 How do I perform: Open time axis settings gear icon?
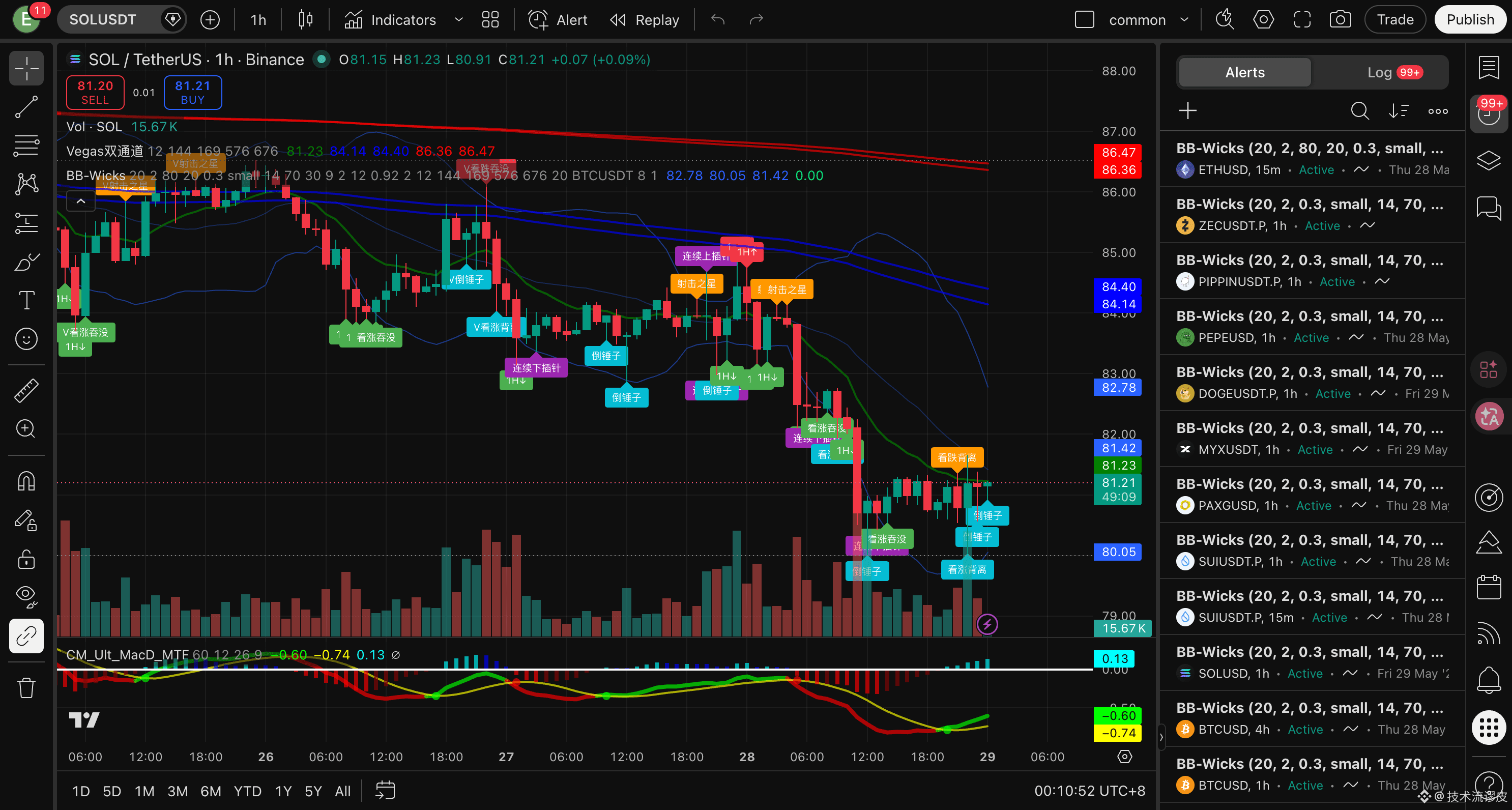pos(1125,757)
